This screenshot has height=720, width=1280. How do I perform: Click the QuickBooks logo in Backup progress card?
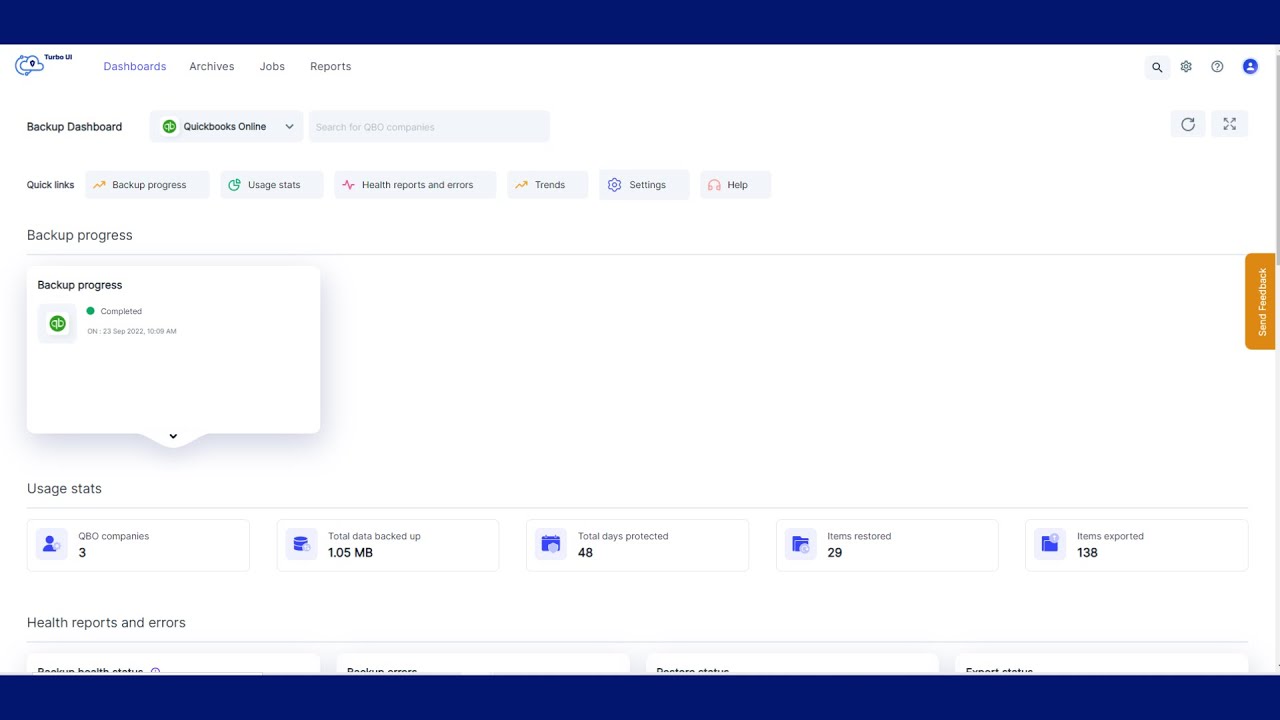click(57, 323)
